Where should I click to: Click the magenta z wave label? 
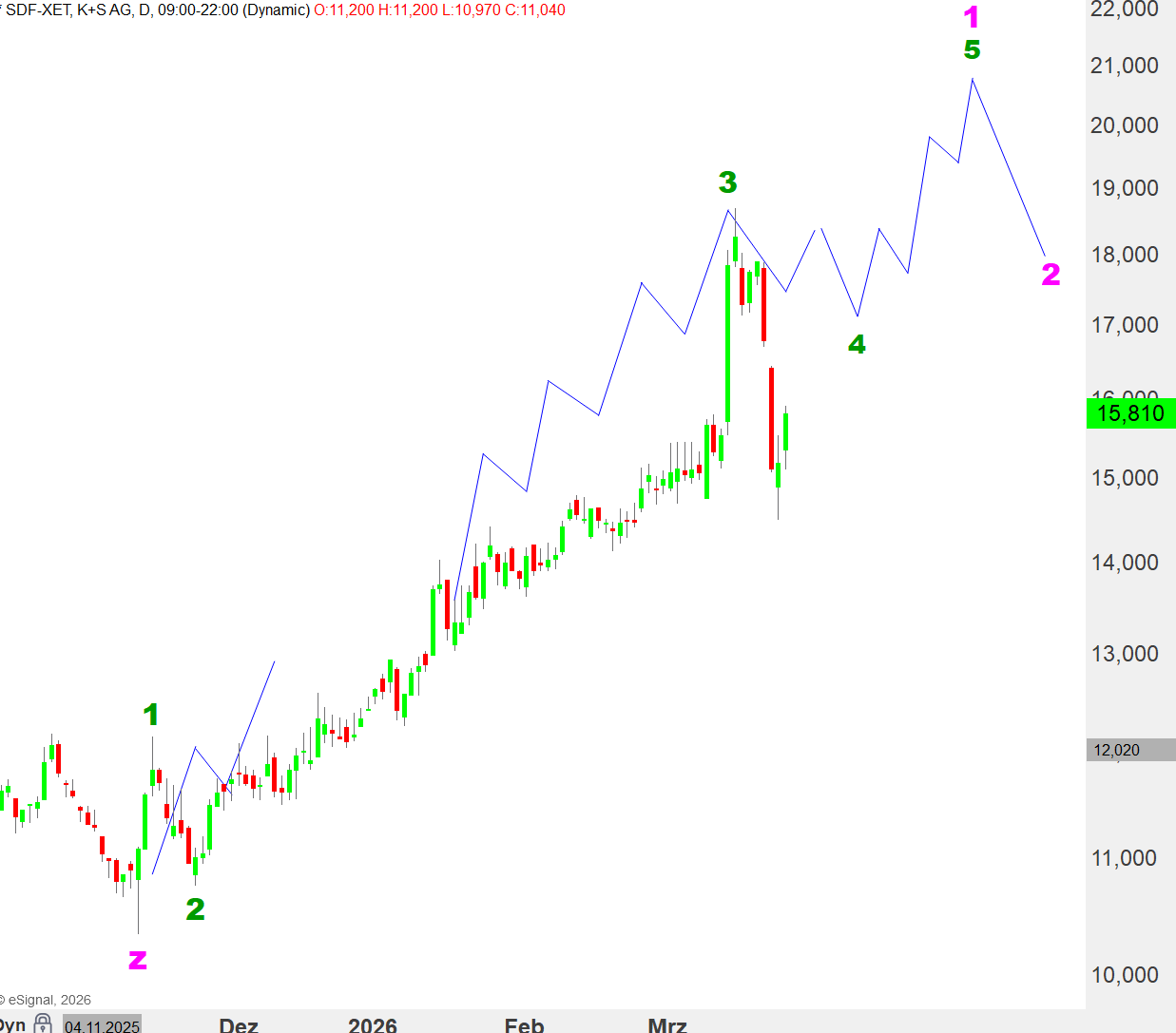coord(138,960)
